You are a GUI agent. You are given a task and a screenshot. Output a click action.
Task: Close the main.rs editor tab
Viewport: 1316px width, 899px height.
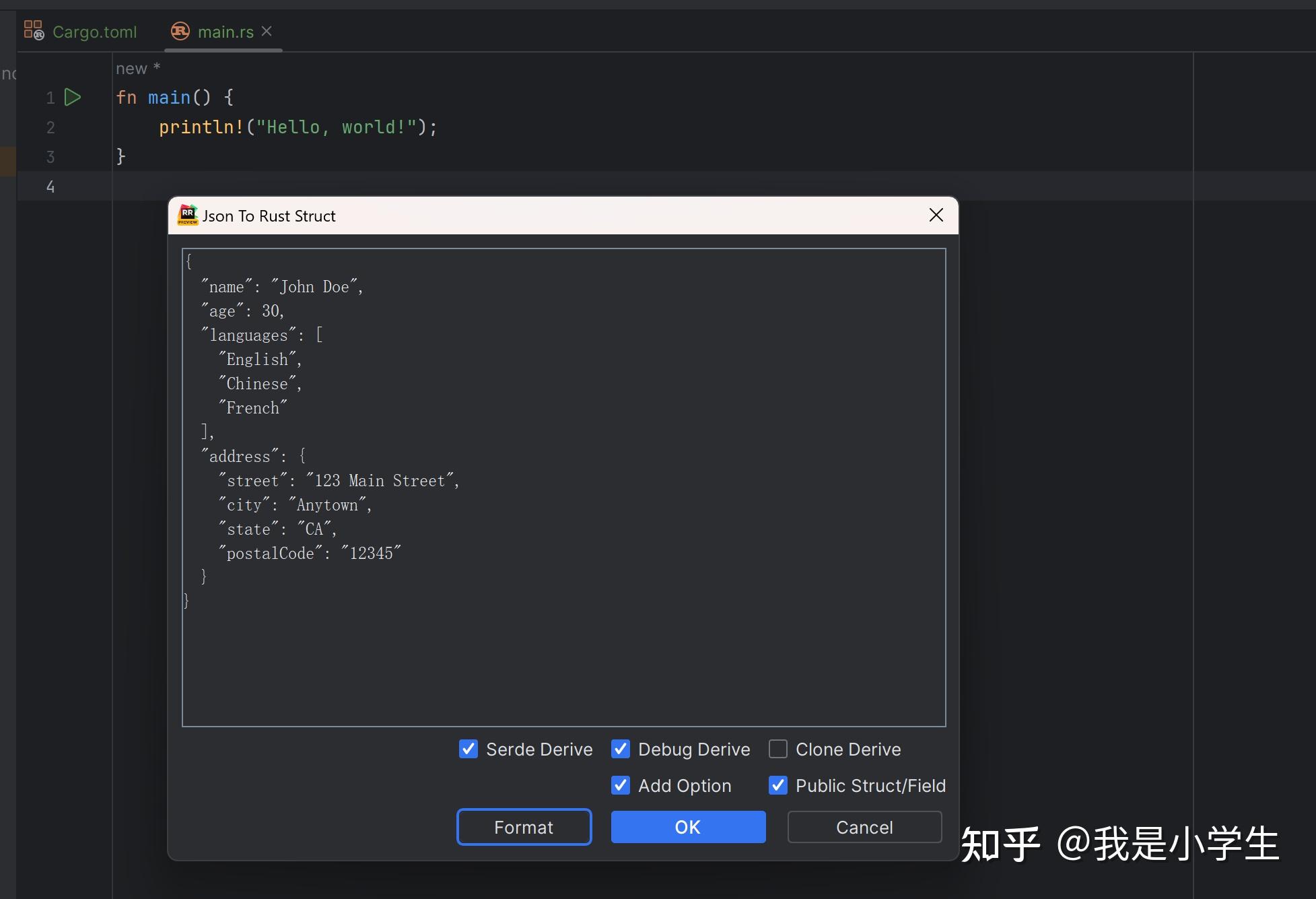(267, 31)
